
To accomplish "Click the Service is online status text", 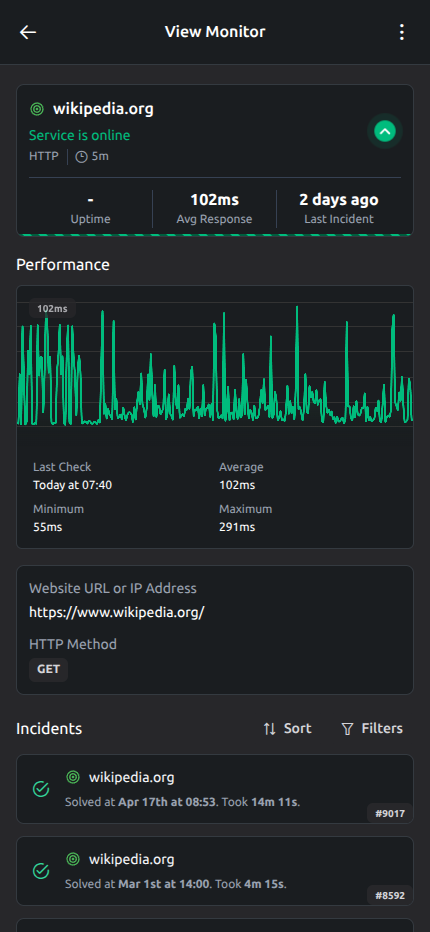I will 80,136.
